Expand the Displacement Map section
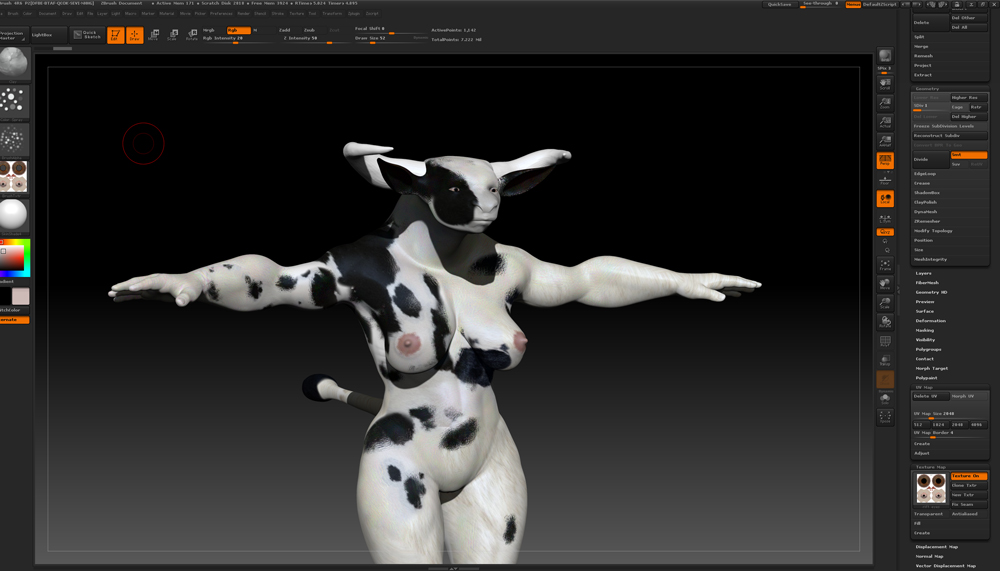The image size is (1000, 571). 936,547
